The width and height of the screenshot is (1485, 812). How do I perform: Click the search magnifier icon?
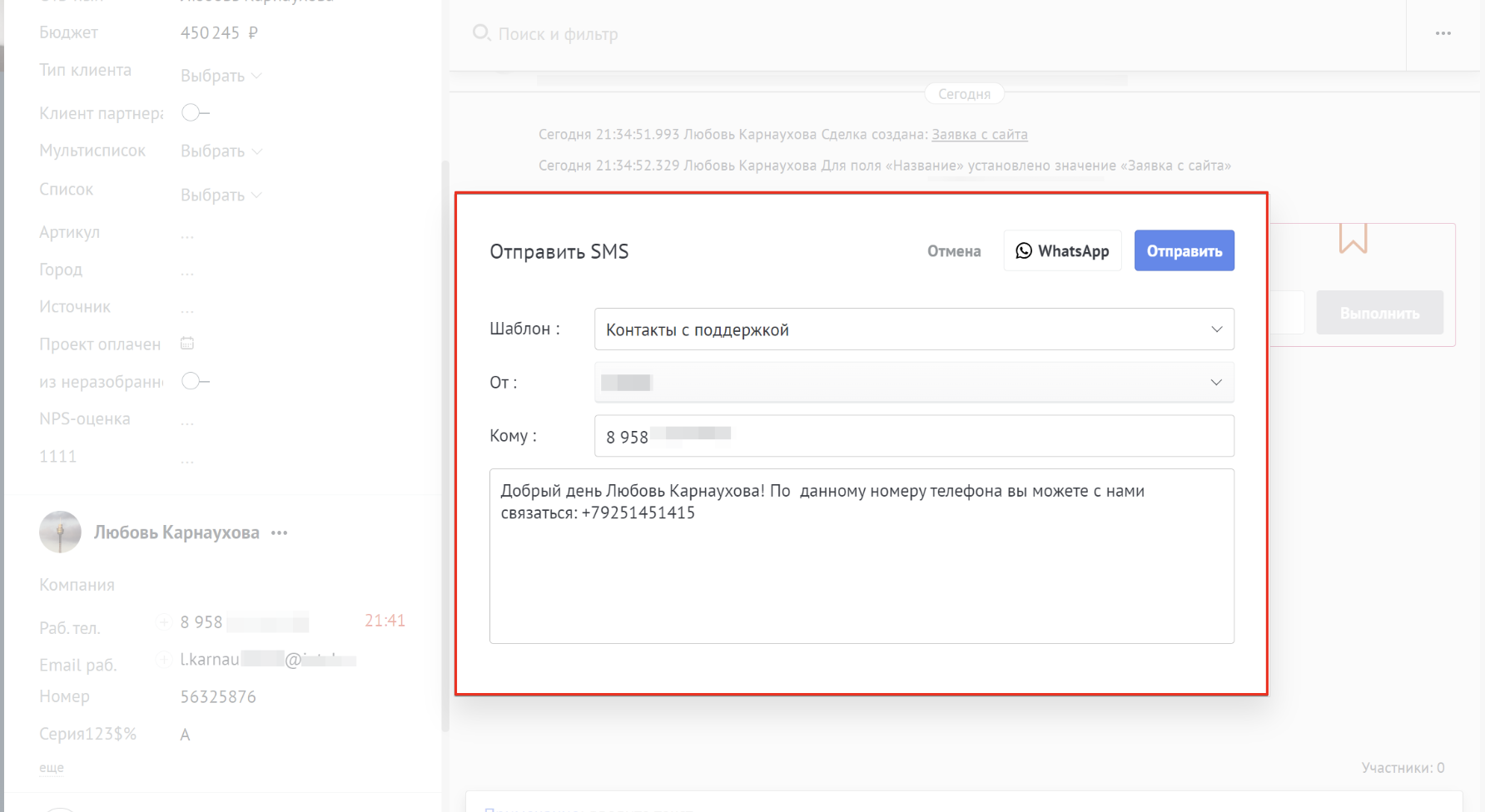(x=481, y=33)
